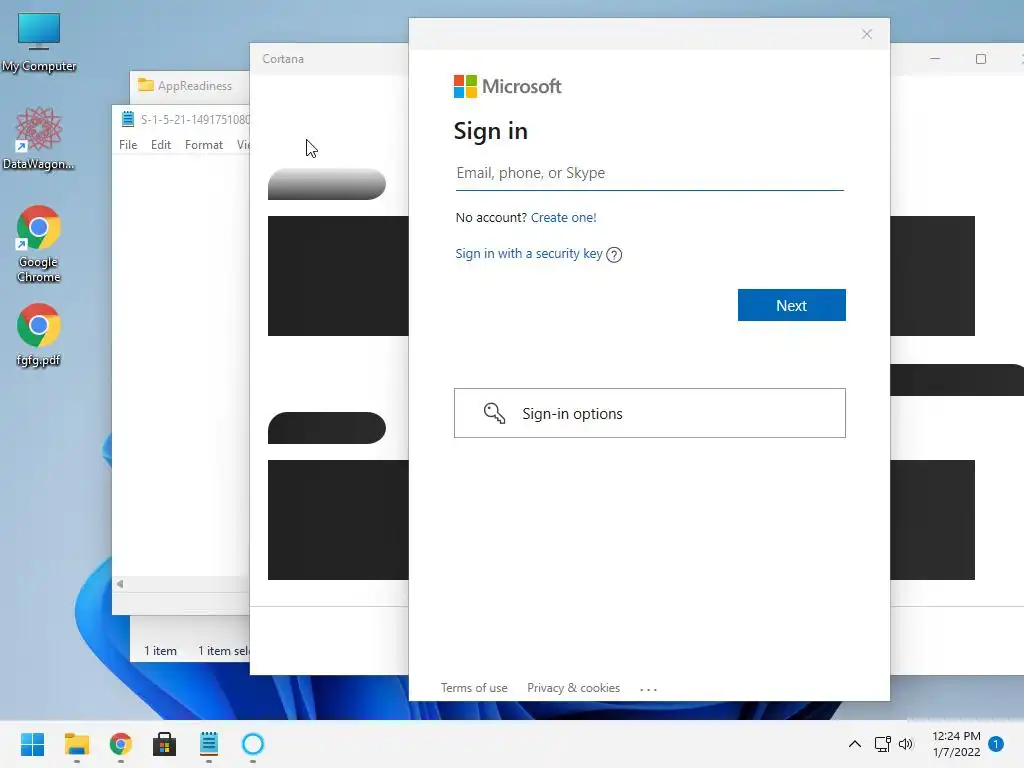This screenshot has height=768, width=1024.
Task: Click the Cortana window title
Action: click(x=283, y=59)
